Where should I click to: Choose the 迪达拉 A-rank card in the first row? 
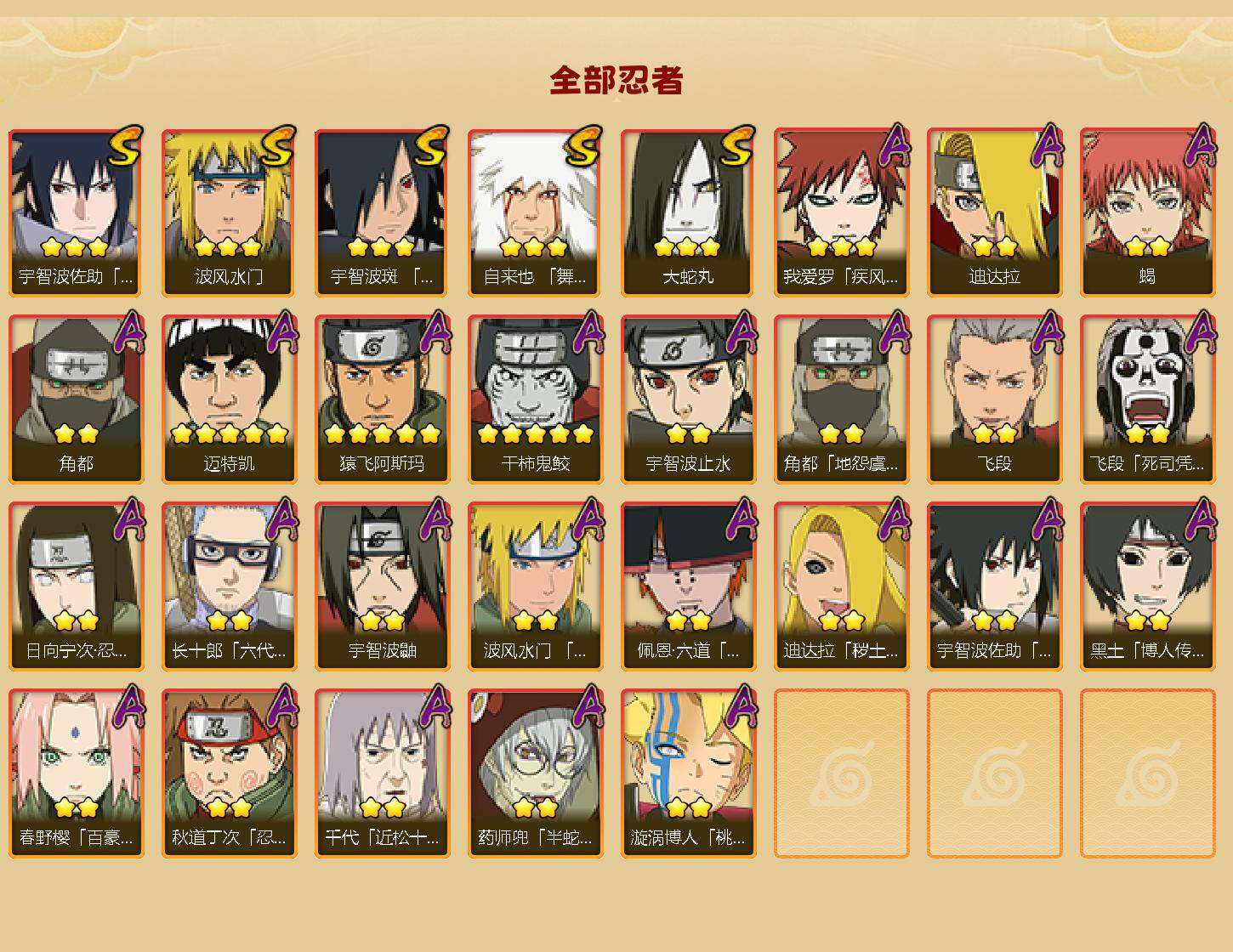994,212
